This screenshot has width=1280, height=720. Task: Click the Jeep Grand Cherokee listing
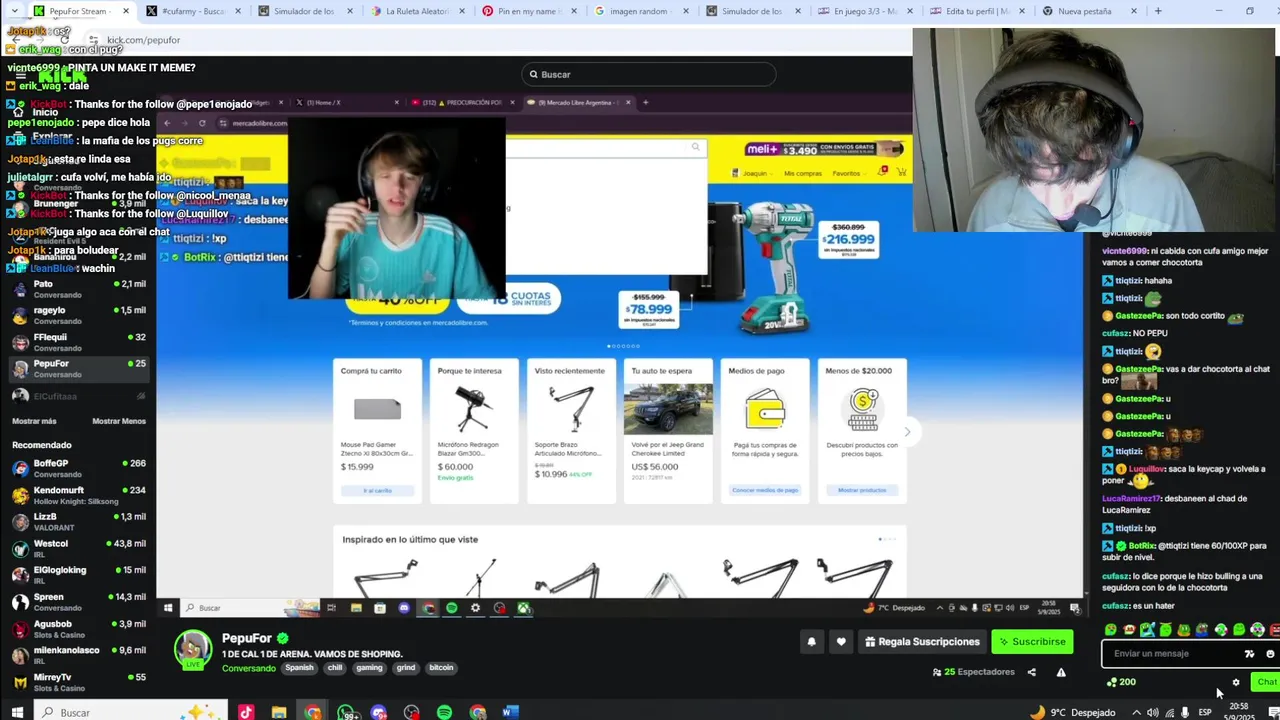coord(668,431)
